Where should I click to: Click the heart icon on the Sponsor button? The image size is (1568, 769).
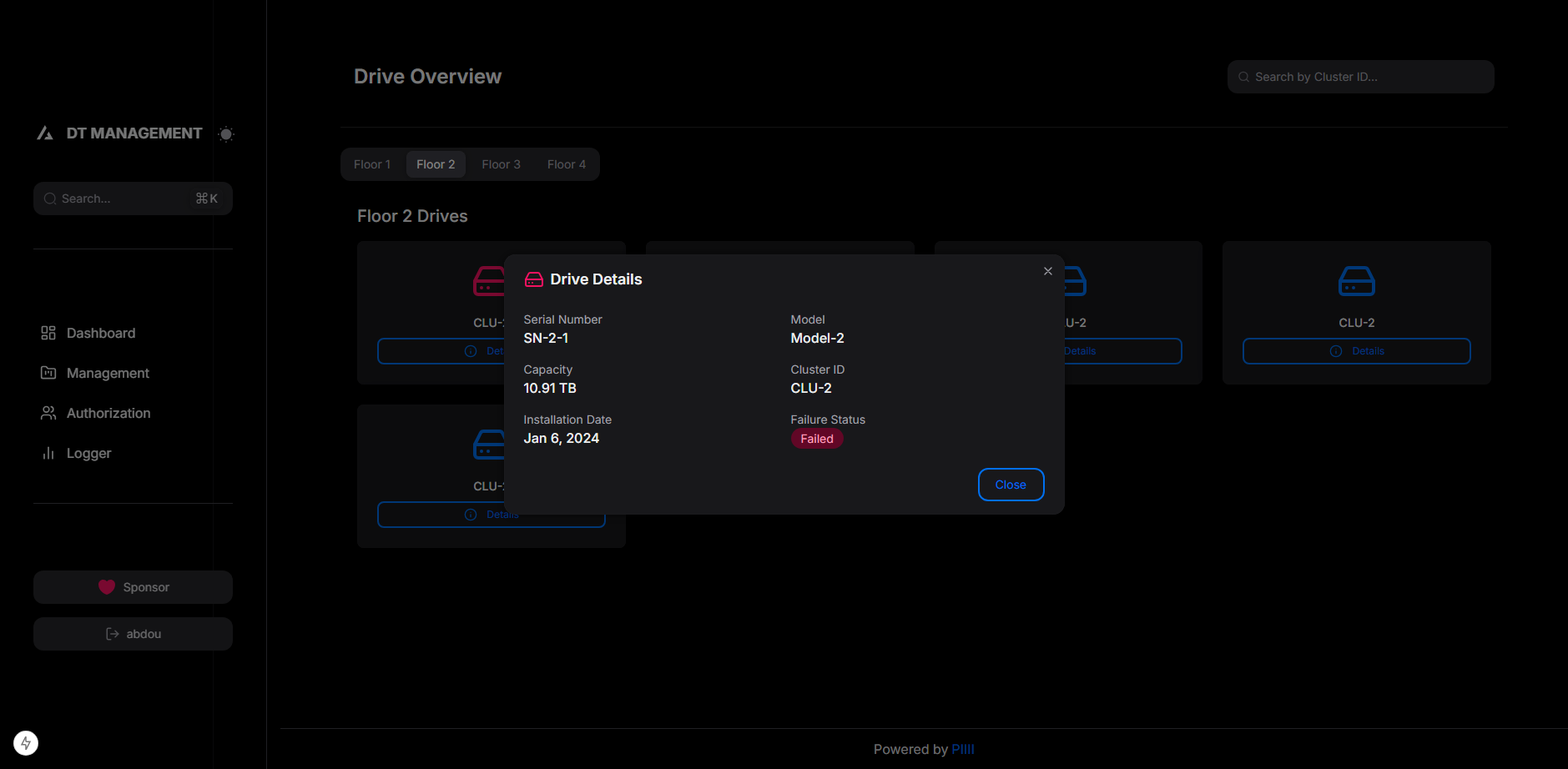pos(107,586)
